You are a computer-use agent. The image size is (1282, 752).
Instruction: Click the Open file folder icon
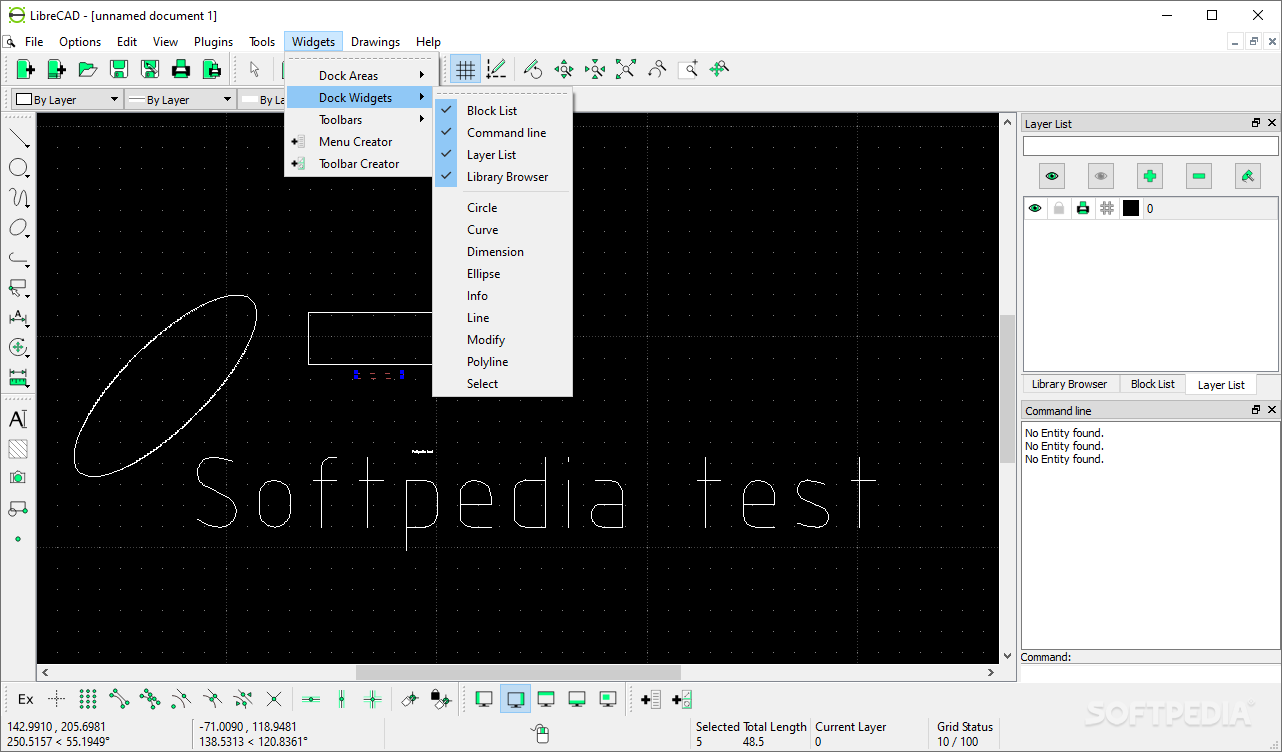tap(88, 69)
